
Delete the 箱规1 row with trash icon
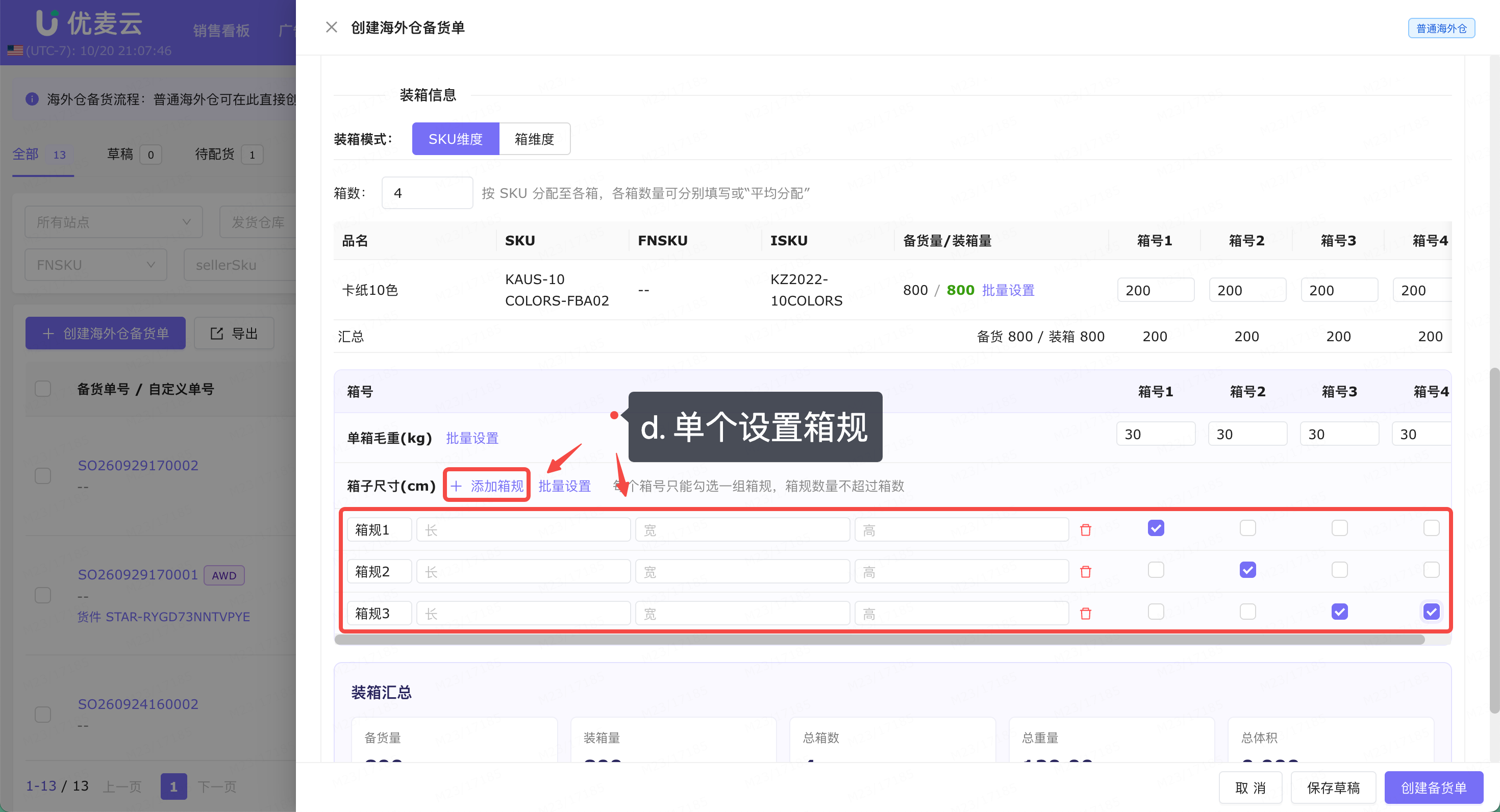pyautogui.click(x=1085, y=530)
